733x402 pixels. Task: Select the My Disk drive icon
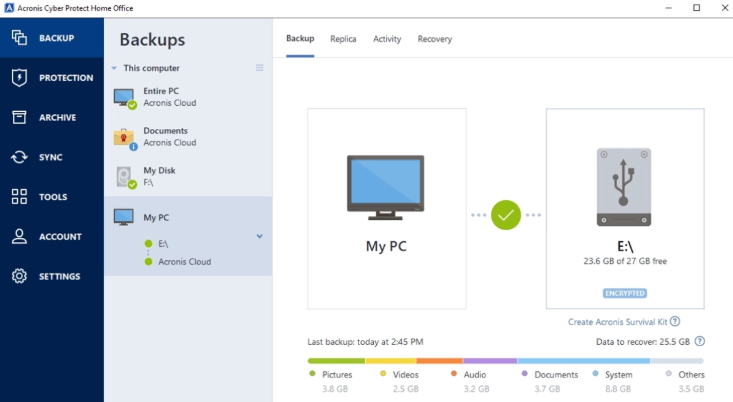coord(125,178)
